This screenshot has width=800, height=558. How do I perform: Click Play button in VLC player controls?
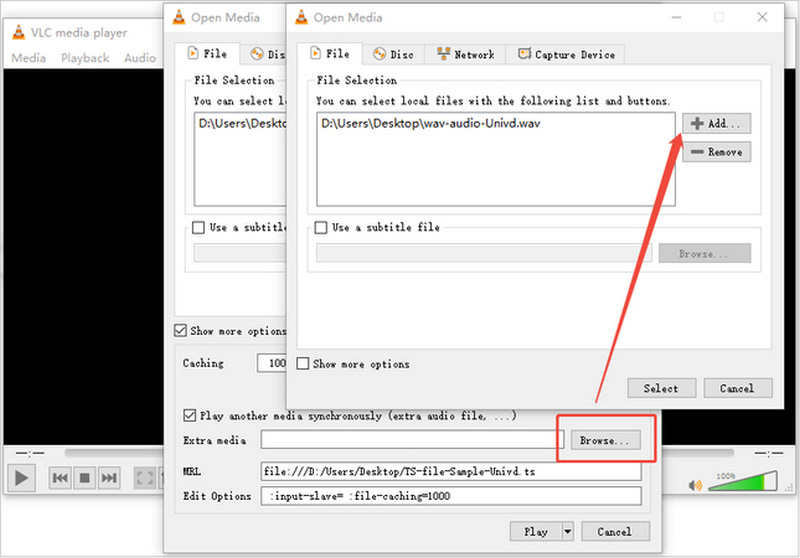[x=21, y=478]
